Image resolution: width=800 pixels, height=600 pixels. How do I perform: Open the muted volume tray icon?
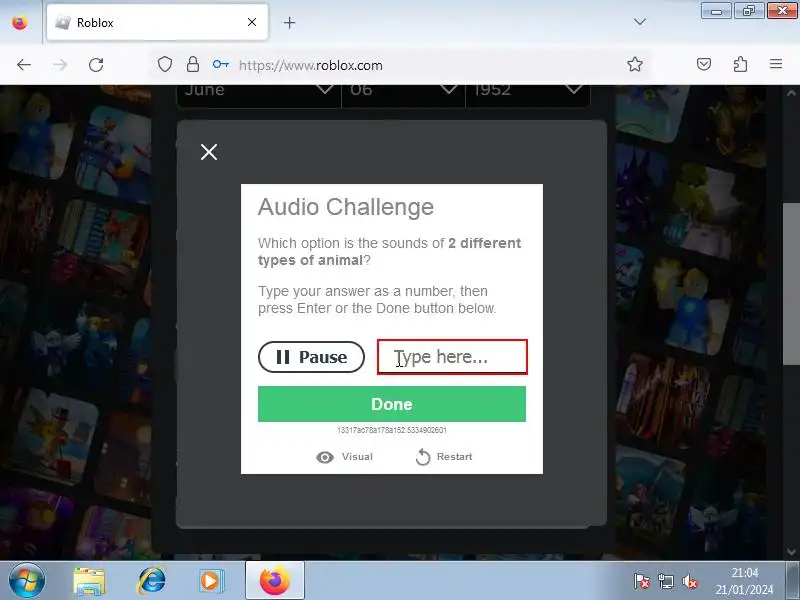pyautogui.click(x=690, y=581)
